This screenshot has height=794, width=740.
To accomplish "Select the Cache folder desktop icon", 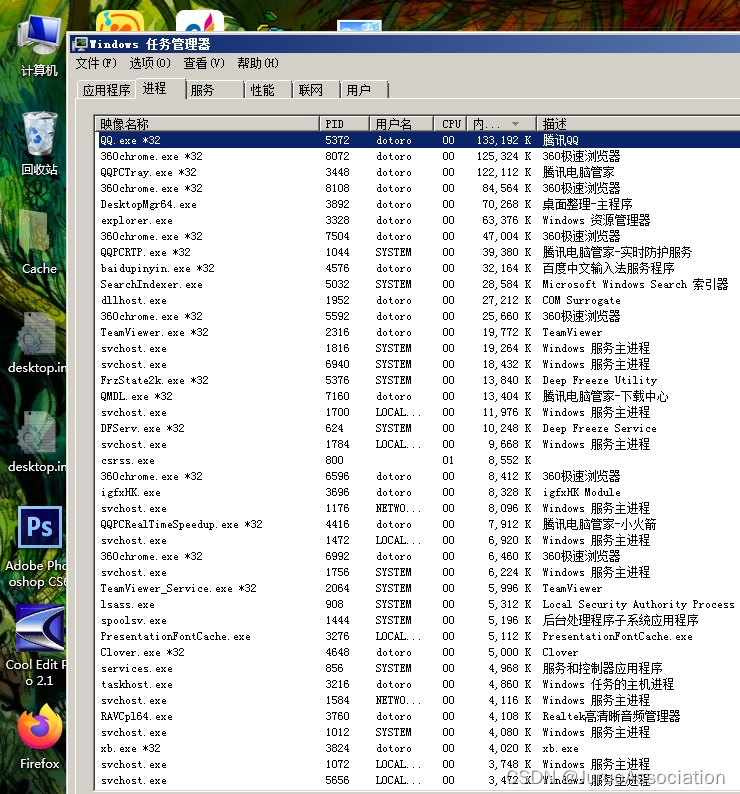I will pos(38,243).
